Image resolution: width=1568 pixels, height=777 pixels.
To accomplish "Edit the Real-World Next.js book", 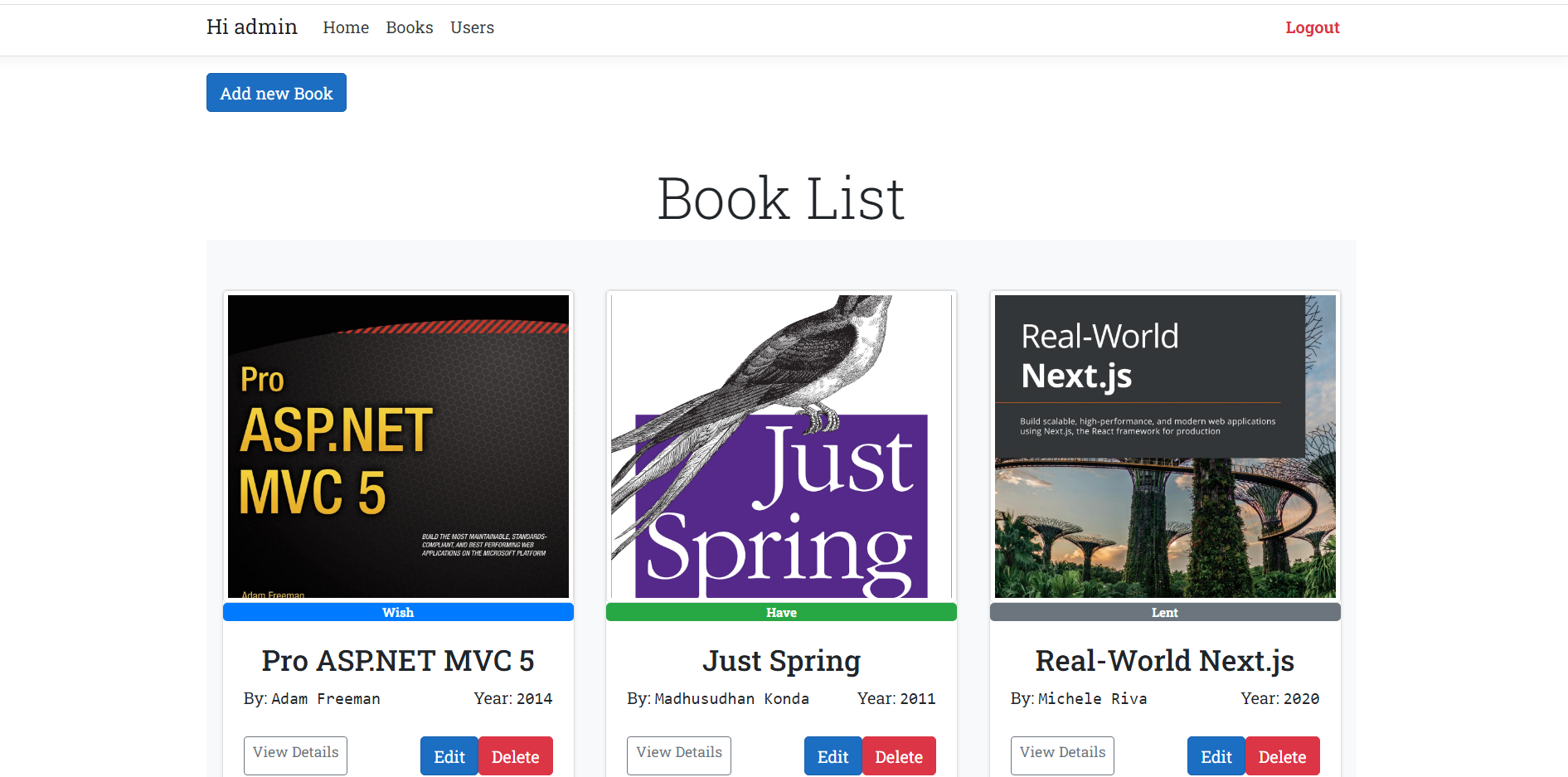I will pos(1216,755).
